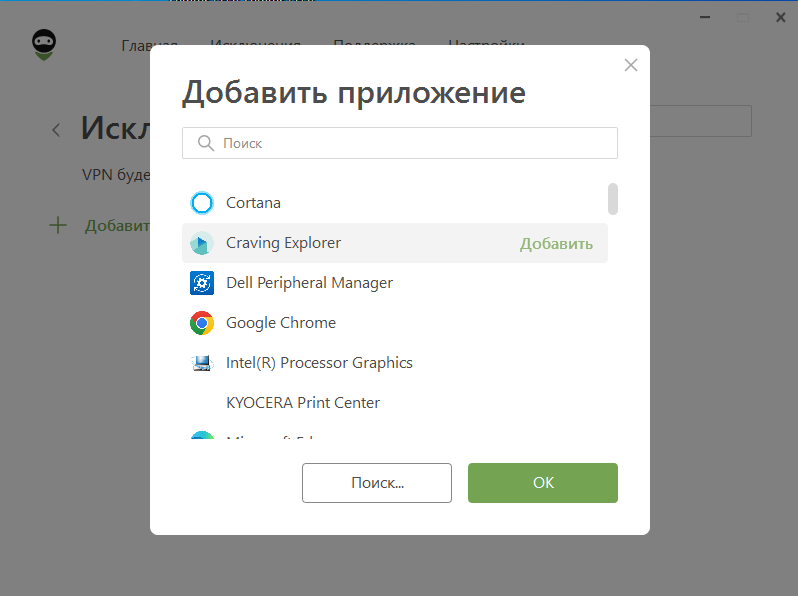Select Dell Peripheral Manager entry
Viewport: 798px width, 596px height.
395,283
